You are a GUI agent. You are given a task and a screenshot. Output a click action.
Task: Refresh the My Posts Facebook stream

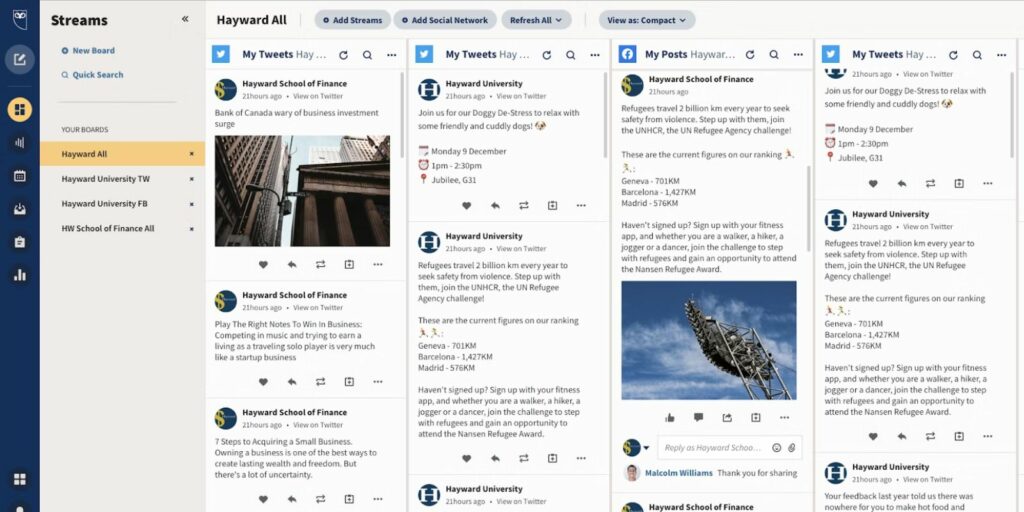click(x=750, y=55)
